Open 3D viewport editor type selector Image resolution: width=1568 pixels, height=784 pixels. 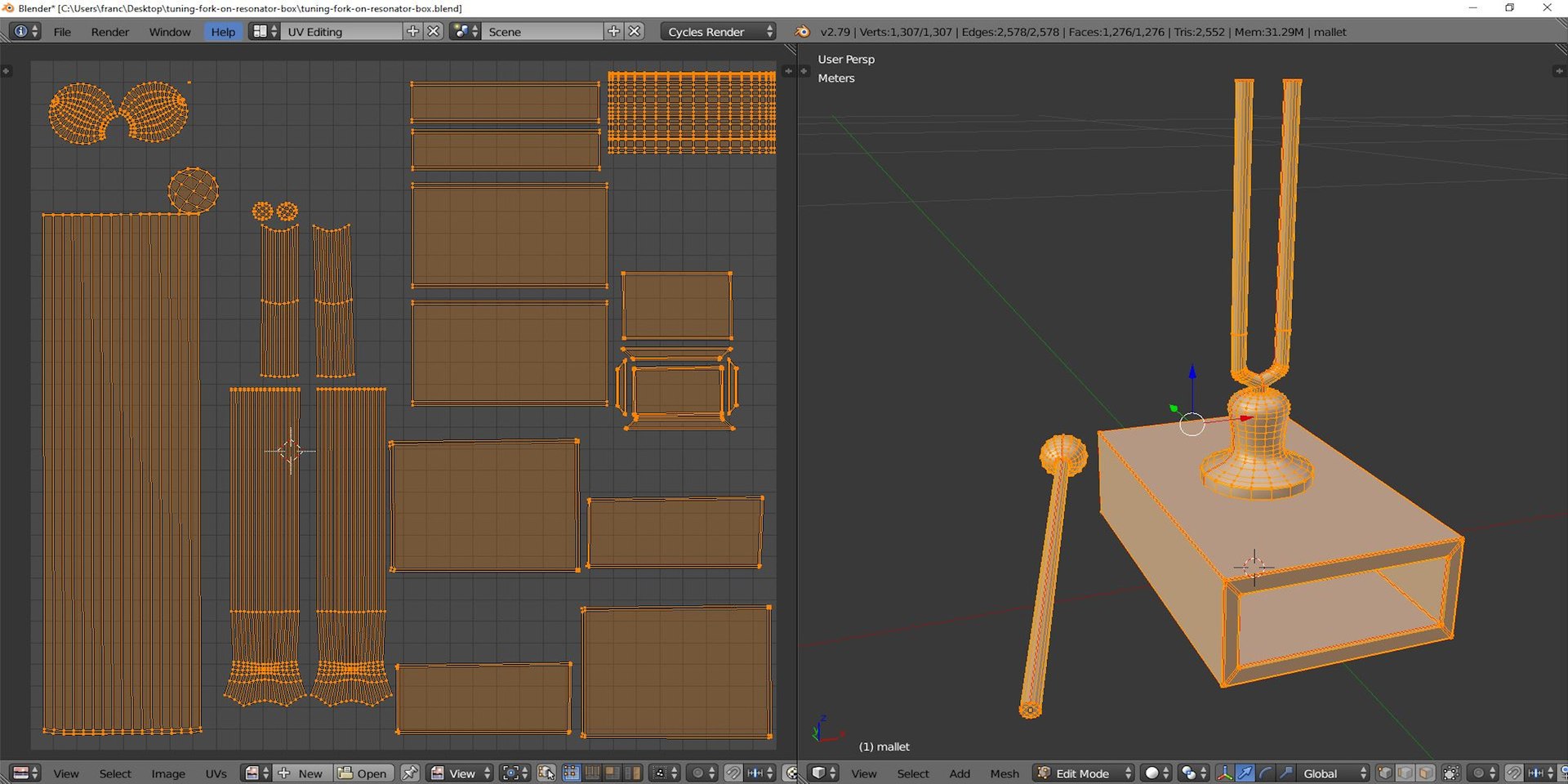point(823,773)
